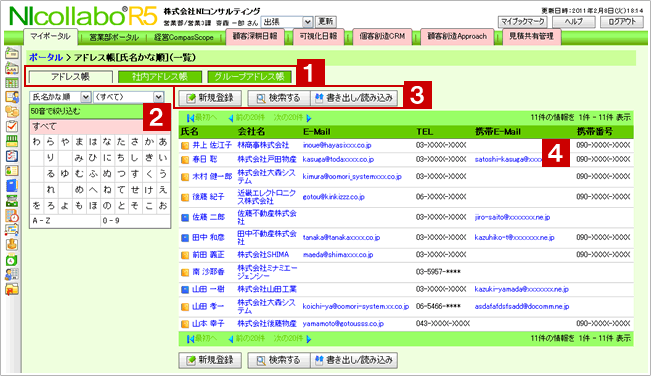Open the 出張 status dropdown in header
This screenshot has width=651, height=376.
[286, 22]
